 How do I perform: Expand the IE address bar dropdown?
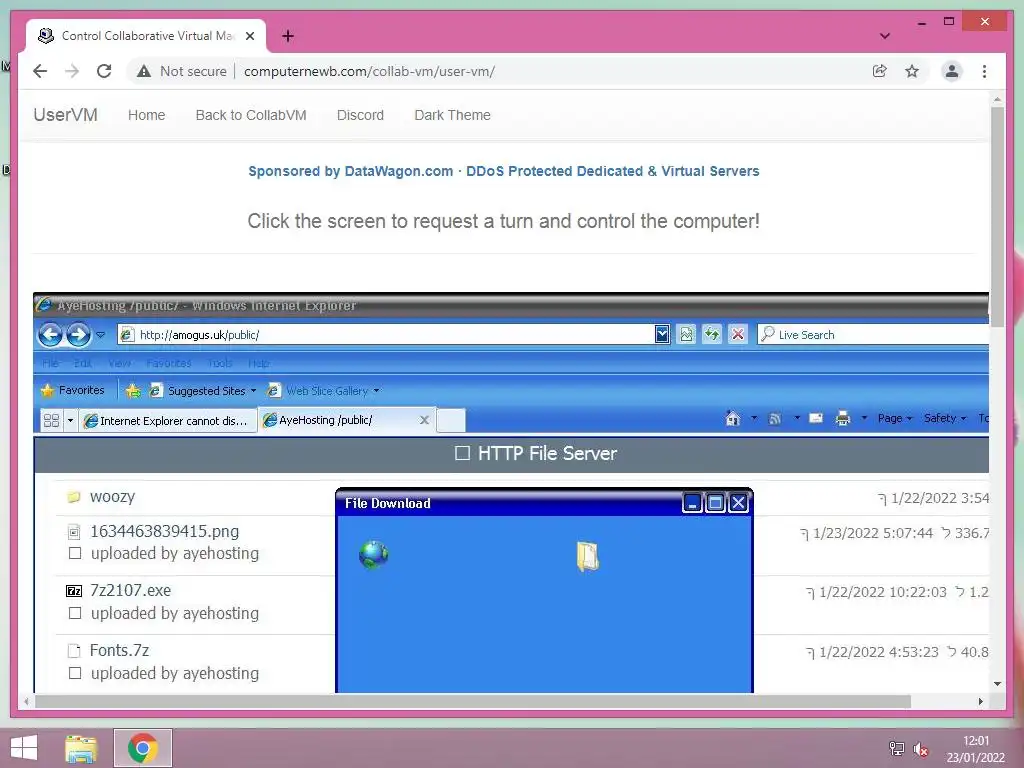[x=662, y=334]
